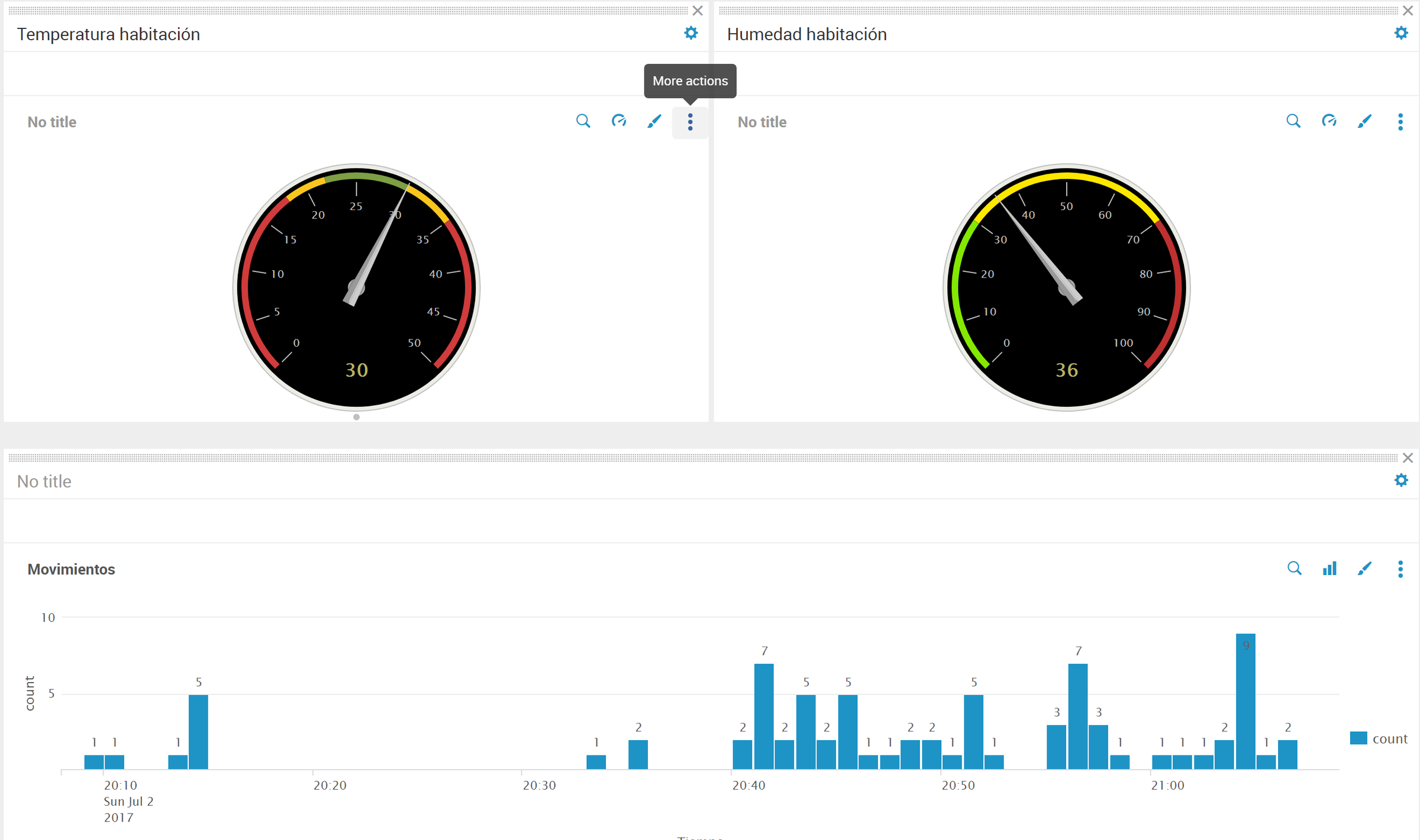This screenshot has width=1420, height=840.
Task: Select the edit pencil for Movimientos chart
Action: [1364, 568]
